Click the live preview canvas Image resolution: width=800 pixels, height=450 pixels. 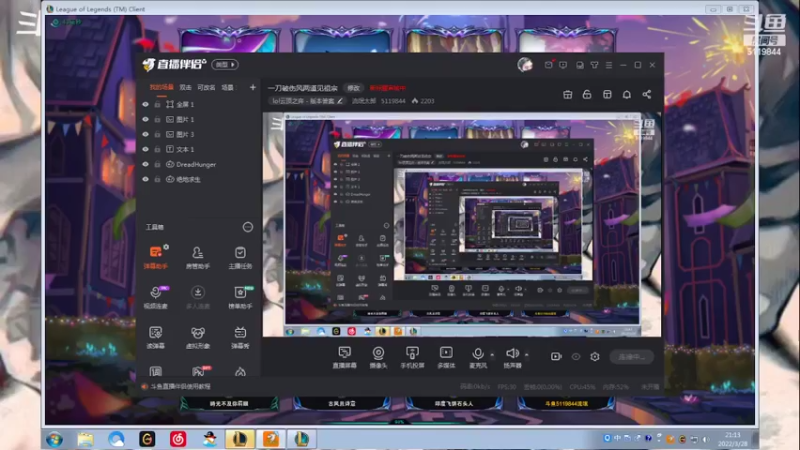click(x=462, y=224)
